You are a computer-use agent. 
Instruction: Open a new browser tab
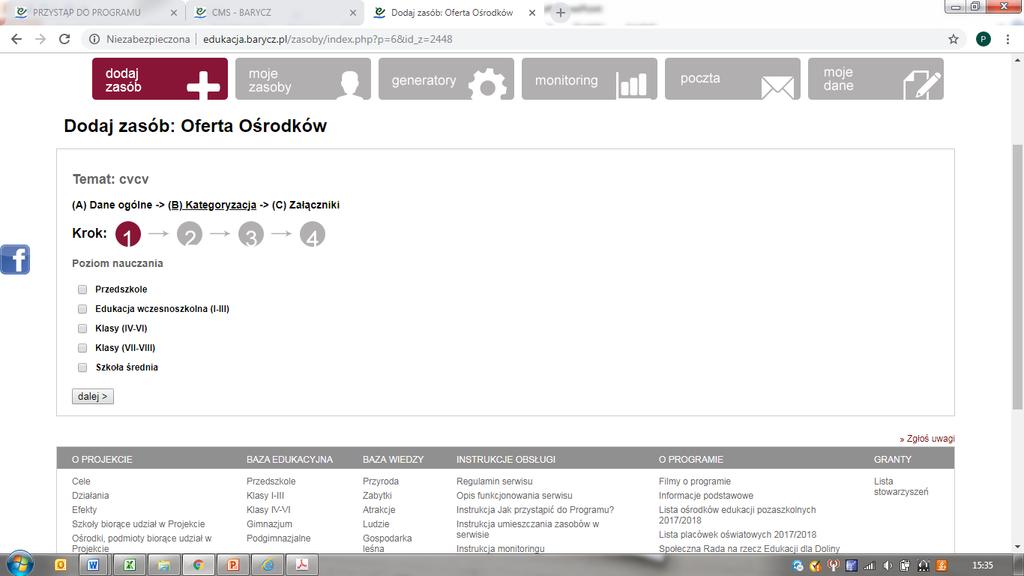[x=560, y=12]
